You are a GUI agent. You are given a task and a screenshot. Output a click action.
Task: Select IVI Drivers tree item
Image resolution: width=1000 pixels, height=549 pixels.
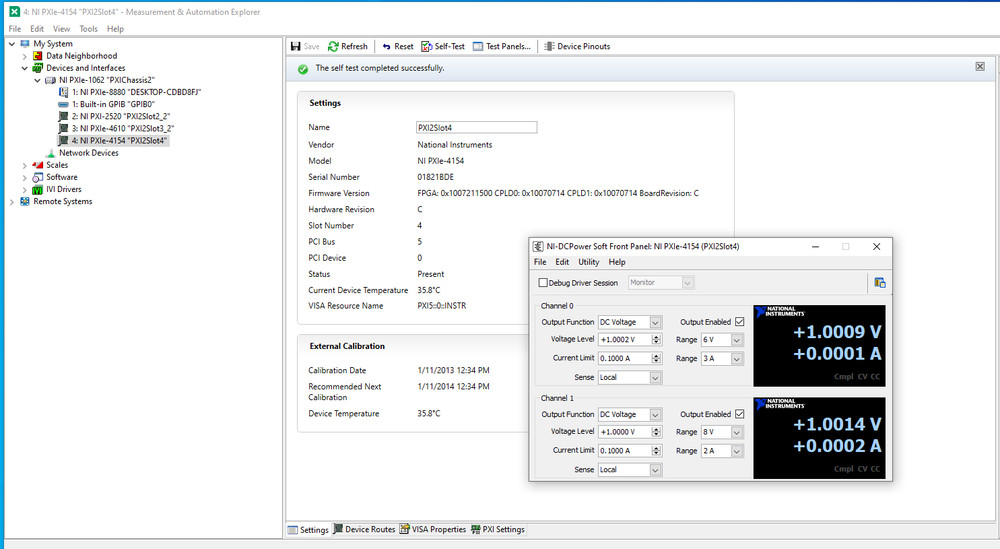63,189
